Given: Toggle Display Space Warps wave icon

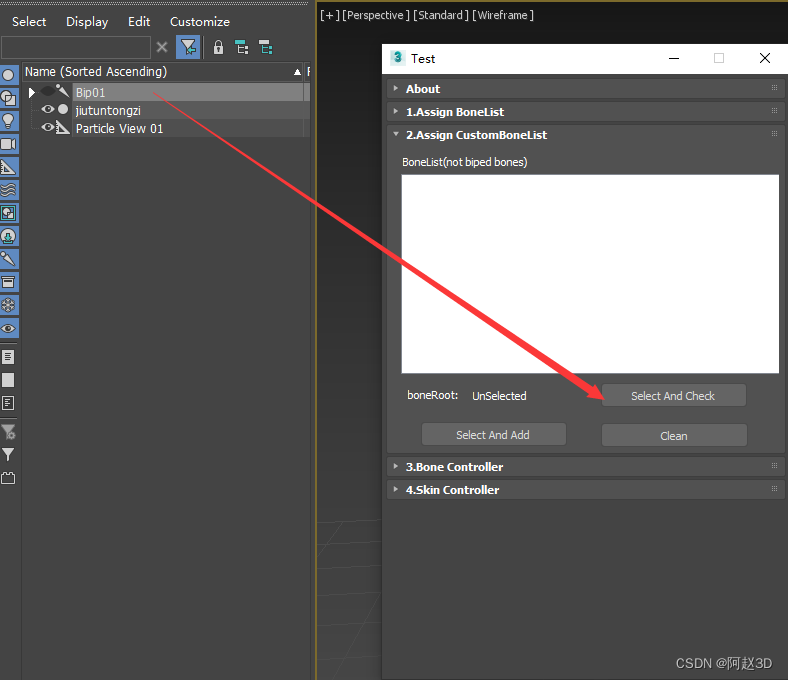Looking at the screenshot, I should (x=9, y=190).
